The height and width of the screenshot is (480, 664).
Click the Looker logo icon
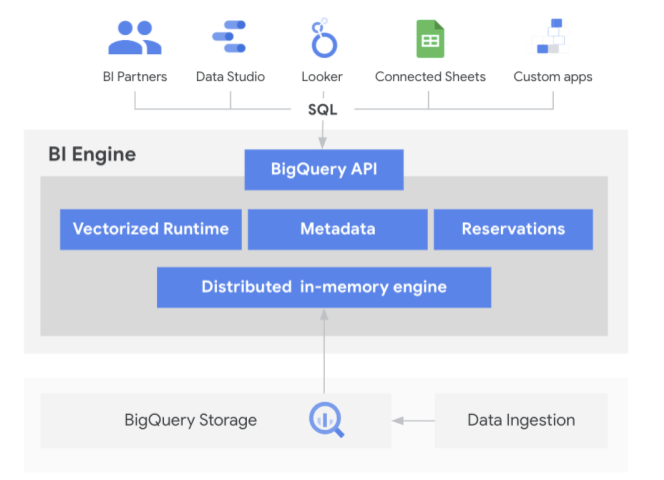[x=324, y=38]
